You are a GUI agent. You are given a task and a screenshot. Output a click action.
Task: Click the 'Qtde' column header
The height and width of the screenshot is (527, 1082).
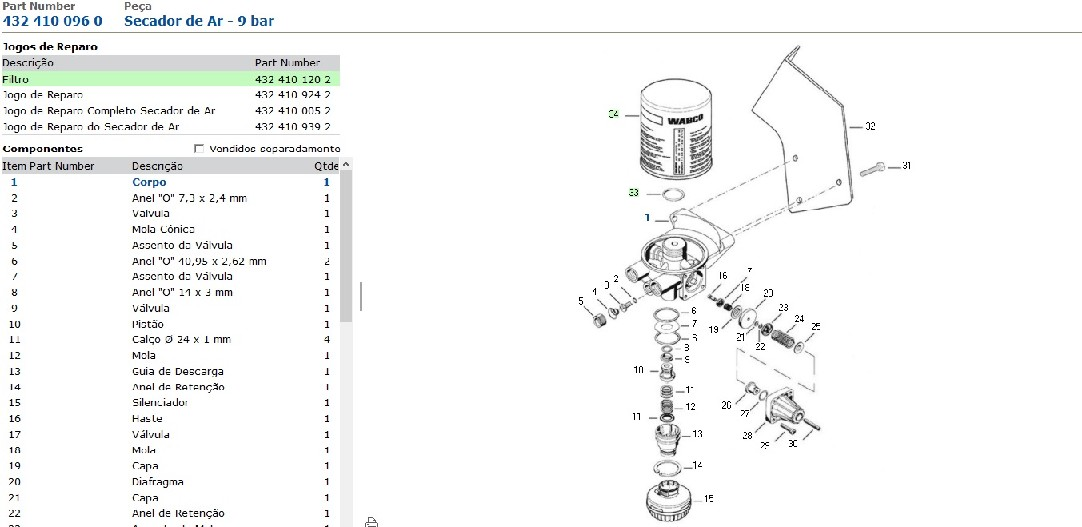click(325, 166)
